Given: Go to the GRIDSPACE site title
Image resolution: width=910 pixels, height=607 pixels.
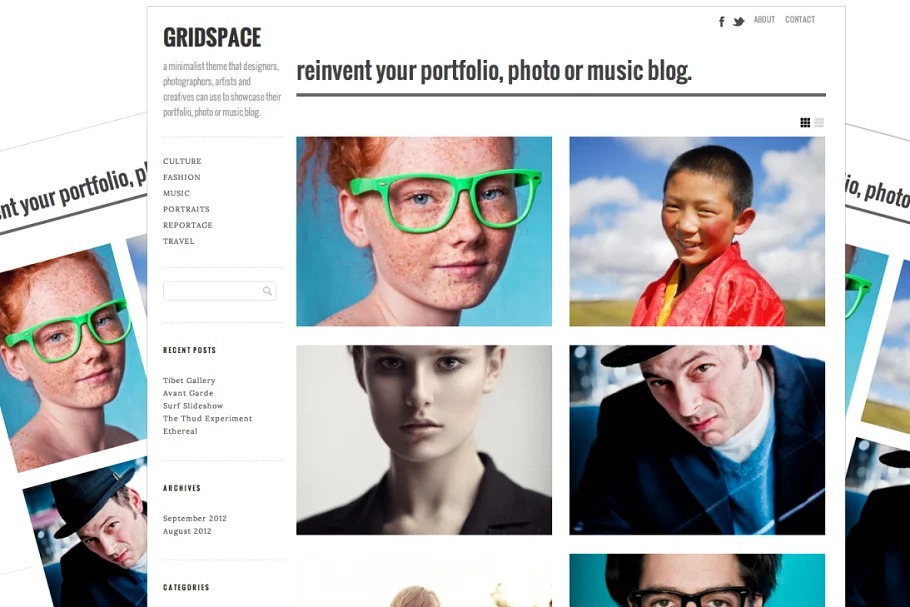Looking at the screenshot, I should (x=212, y=38).
